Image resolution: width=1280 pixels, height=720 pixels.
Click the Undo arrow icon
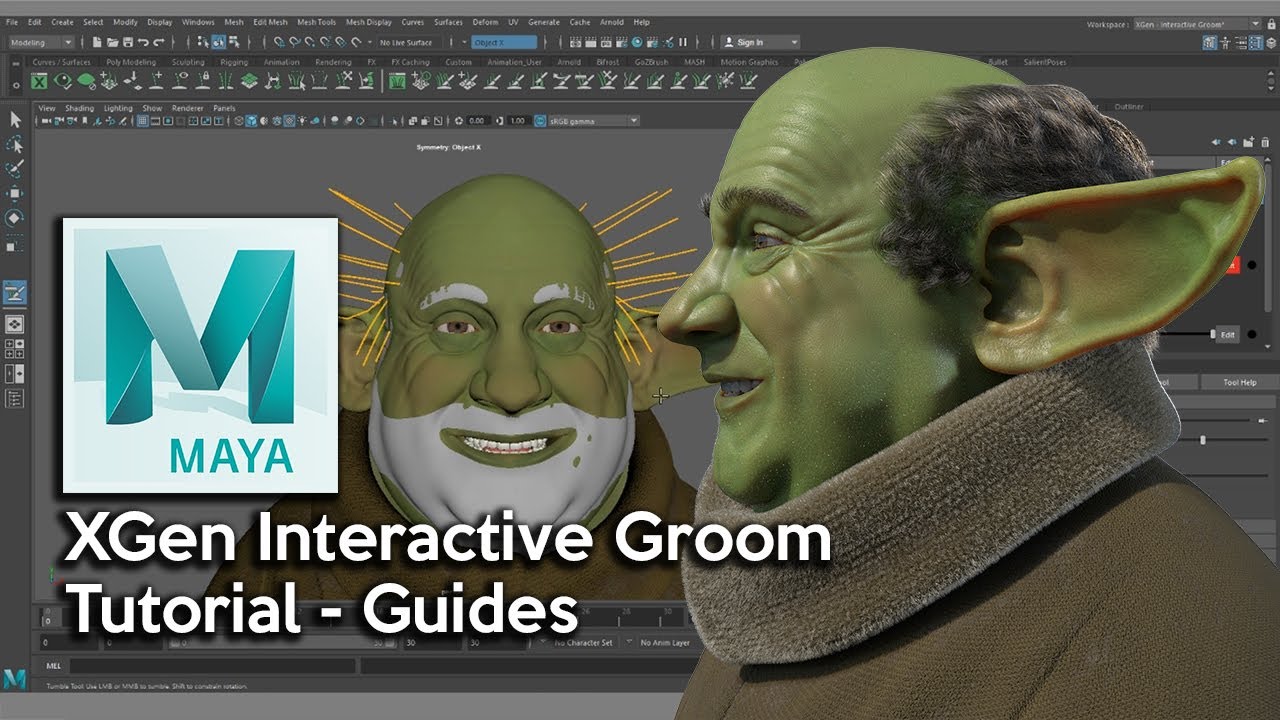pos(143,42)
